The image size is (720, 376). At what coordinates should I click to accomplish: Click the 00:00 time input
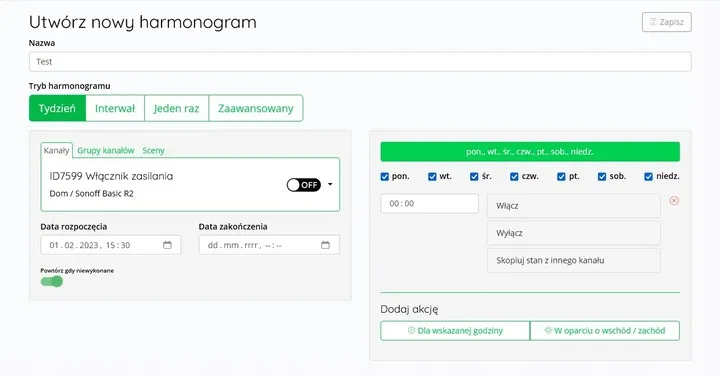click(429, 203)
